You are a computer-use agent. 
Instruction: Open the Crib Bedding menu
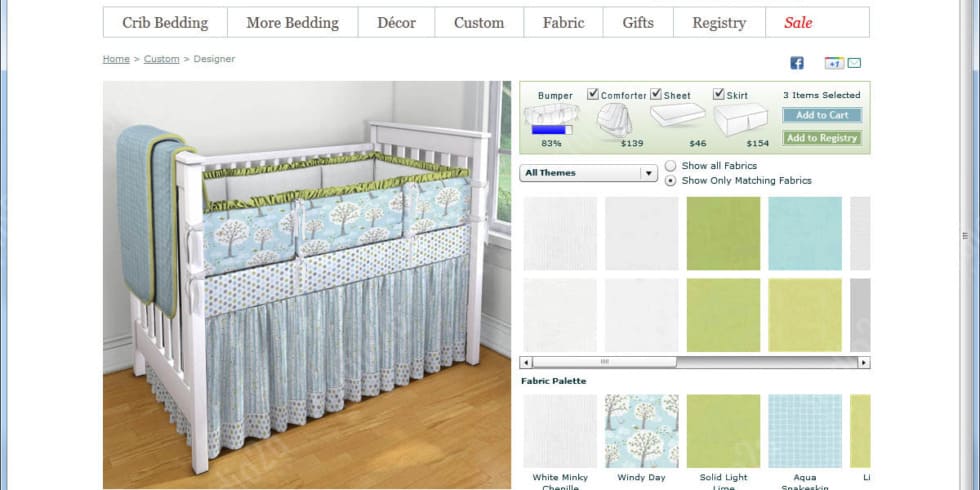click(165, 22)
